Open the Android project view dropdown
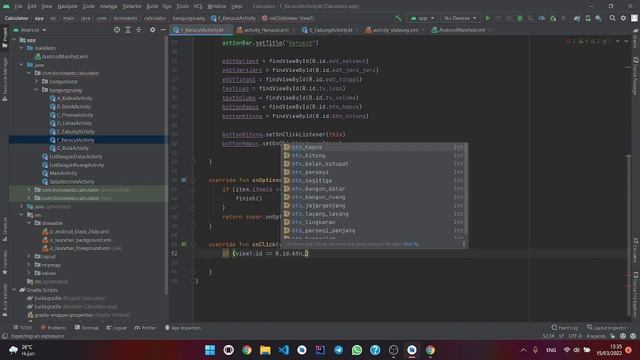This screenshot has width=640, height=360. point(30,30)
